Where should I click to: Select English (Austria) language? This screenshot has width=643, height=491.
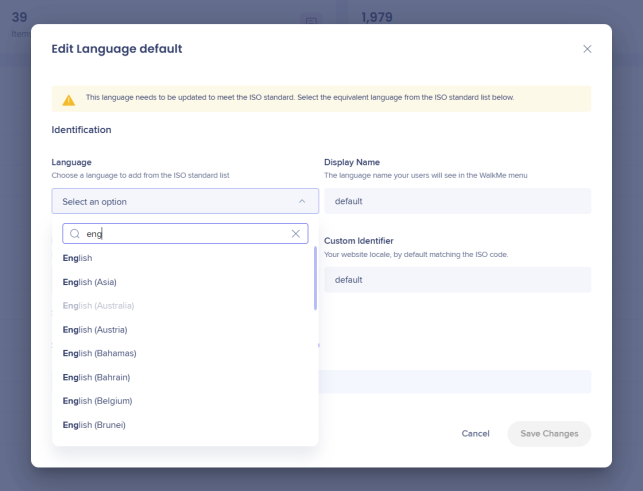95,329
